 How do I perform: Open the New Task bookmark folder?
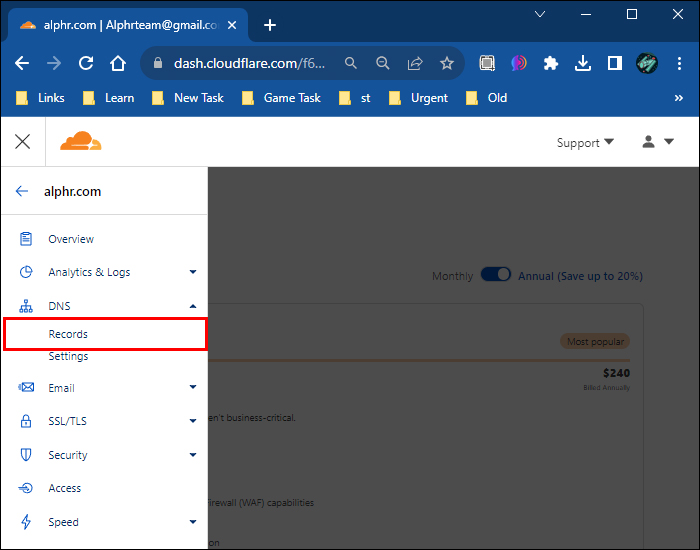click(188, 98)
